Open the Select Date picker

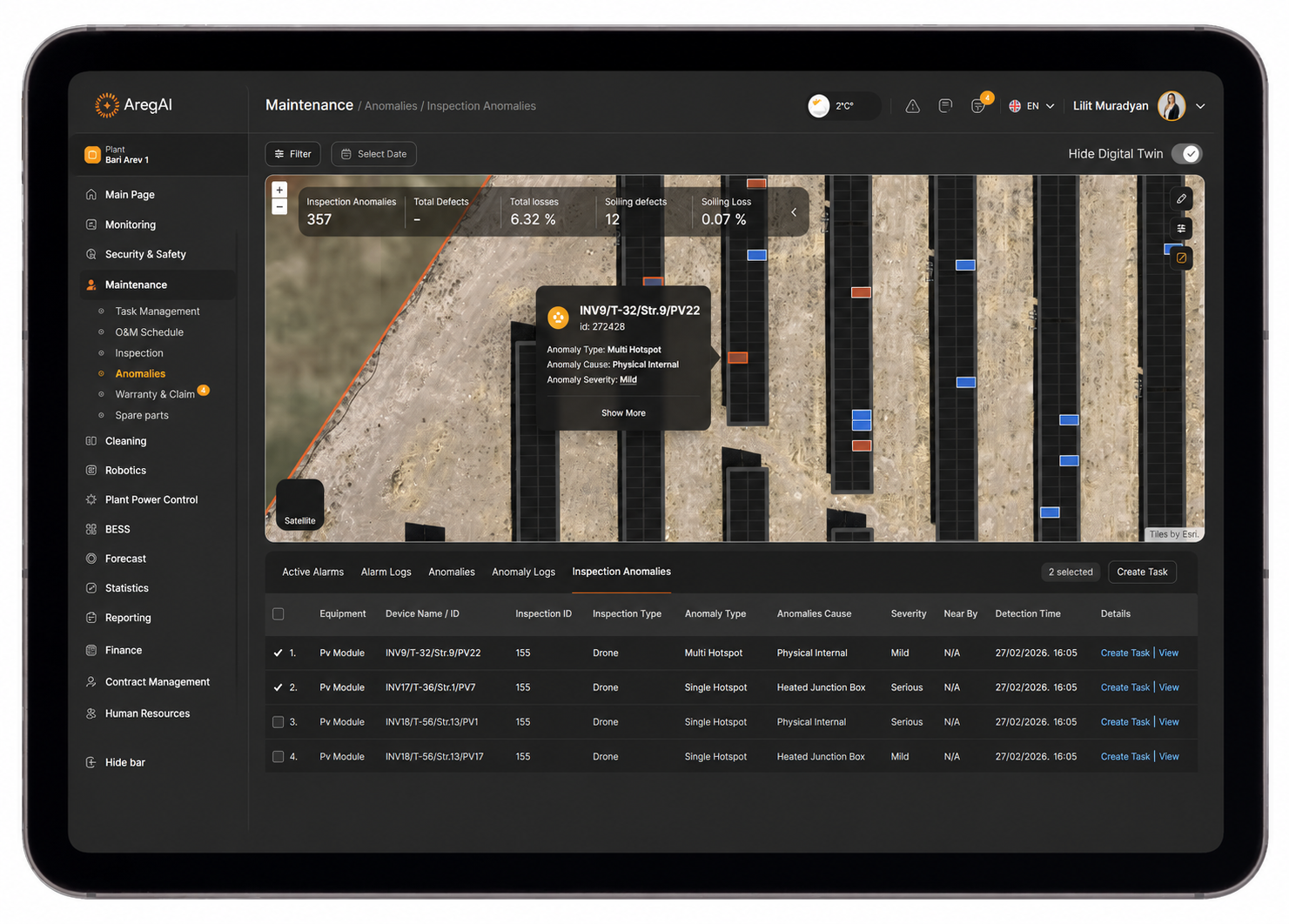[x=373, y=154]
